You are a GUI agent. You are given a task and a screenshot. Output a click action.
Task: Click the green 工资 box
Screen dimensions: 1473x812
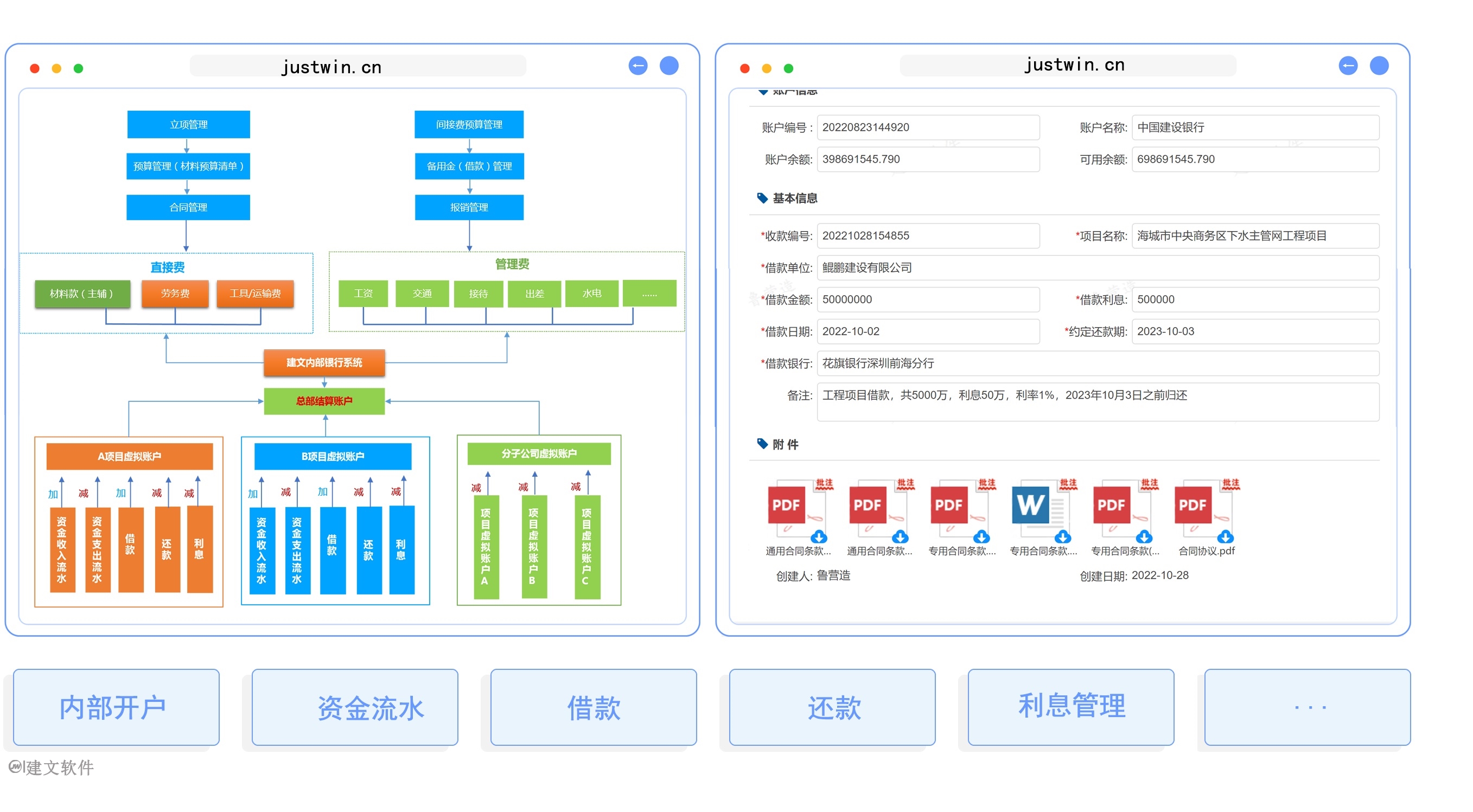(363, 294)
